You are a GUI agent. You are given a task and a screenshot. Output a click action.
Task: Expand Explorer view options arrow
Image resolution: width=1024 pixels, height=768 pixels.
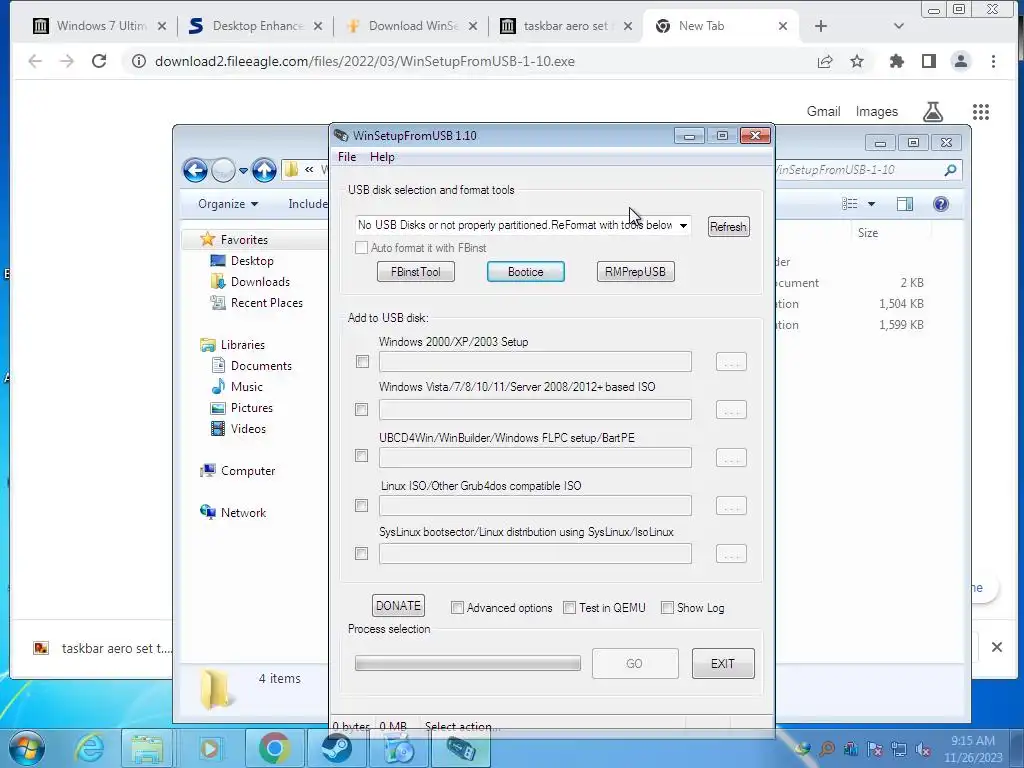871,204
